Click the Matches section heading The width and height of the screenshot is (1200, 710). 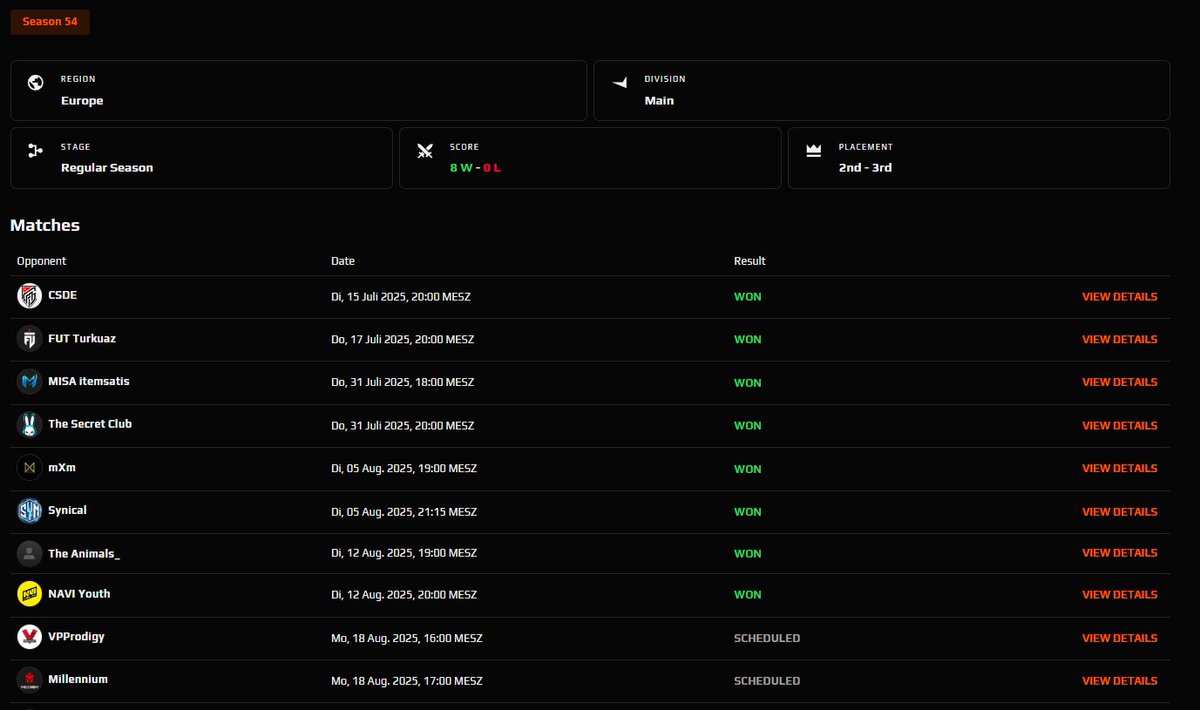click(45, 225)
